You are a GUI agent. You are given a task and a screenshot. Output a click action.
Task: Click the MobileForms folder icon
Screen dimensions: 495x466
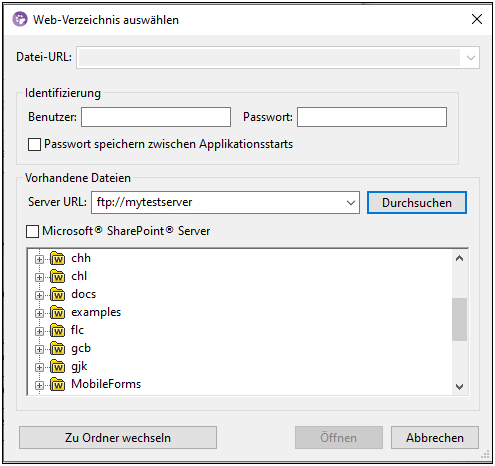[x=57, y=384]
